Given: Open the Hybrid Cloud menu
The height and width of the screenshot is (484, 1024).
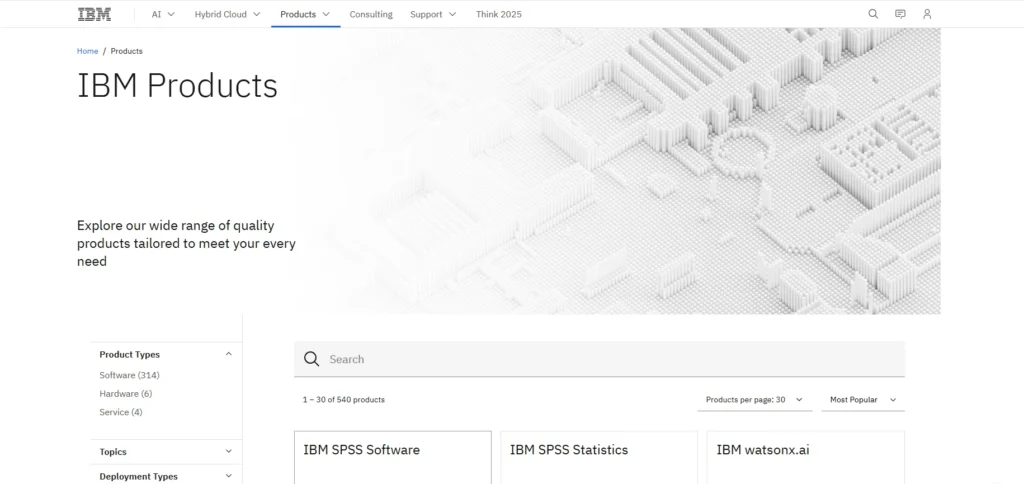Looking at the screenshot, I should pyautogui.click(x=227, y=14).
